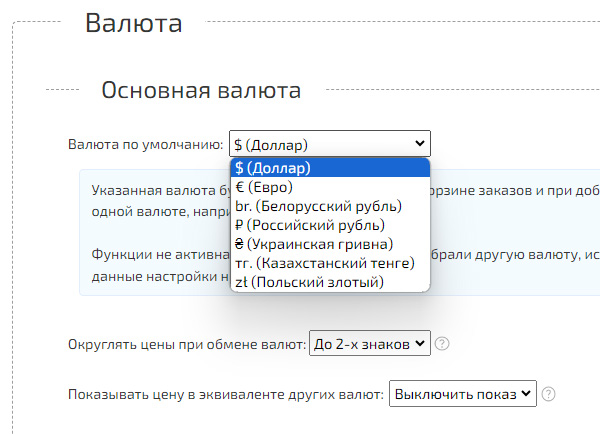Click 'Показывать цену в эквиваленте' label
This screenshot has height=434, width=600.
click(225, 394)
